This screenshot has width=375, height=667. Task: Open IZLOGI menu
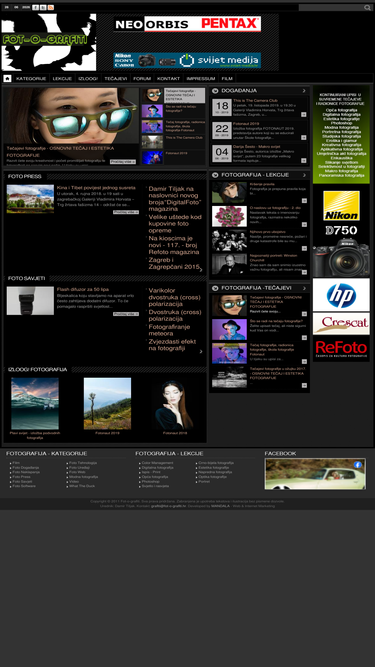[88, 79]
